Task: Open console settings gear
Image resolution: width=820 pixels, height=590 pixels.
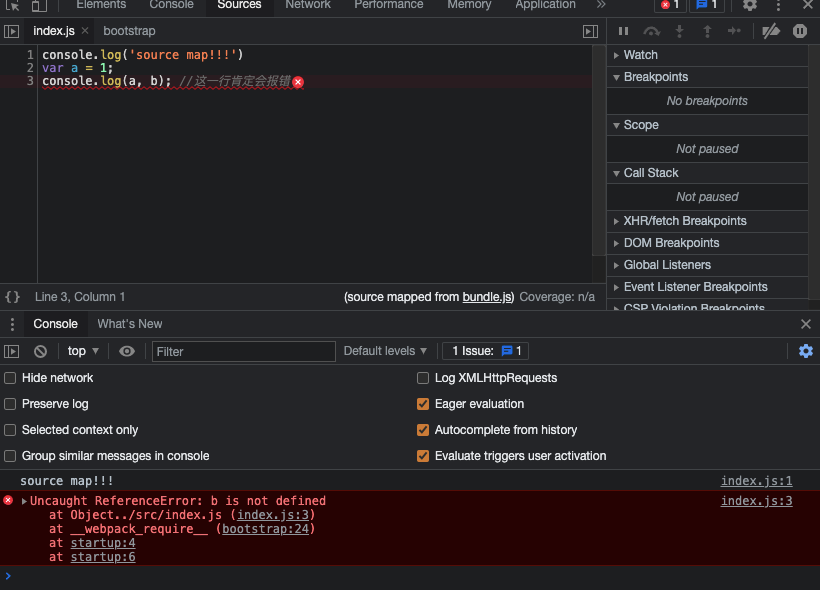Action: tap(806, 351)
